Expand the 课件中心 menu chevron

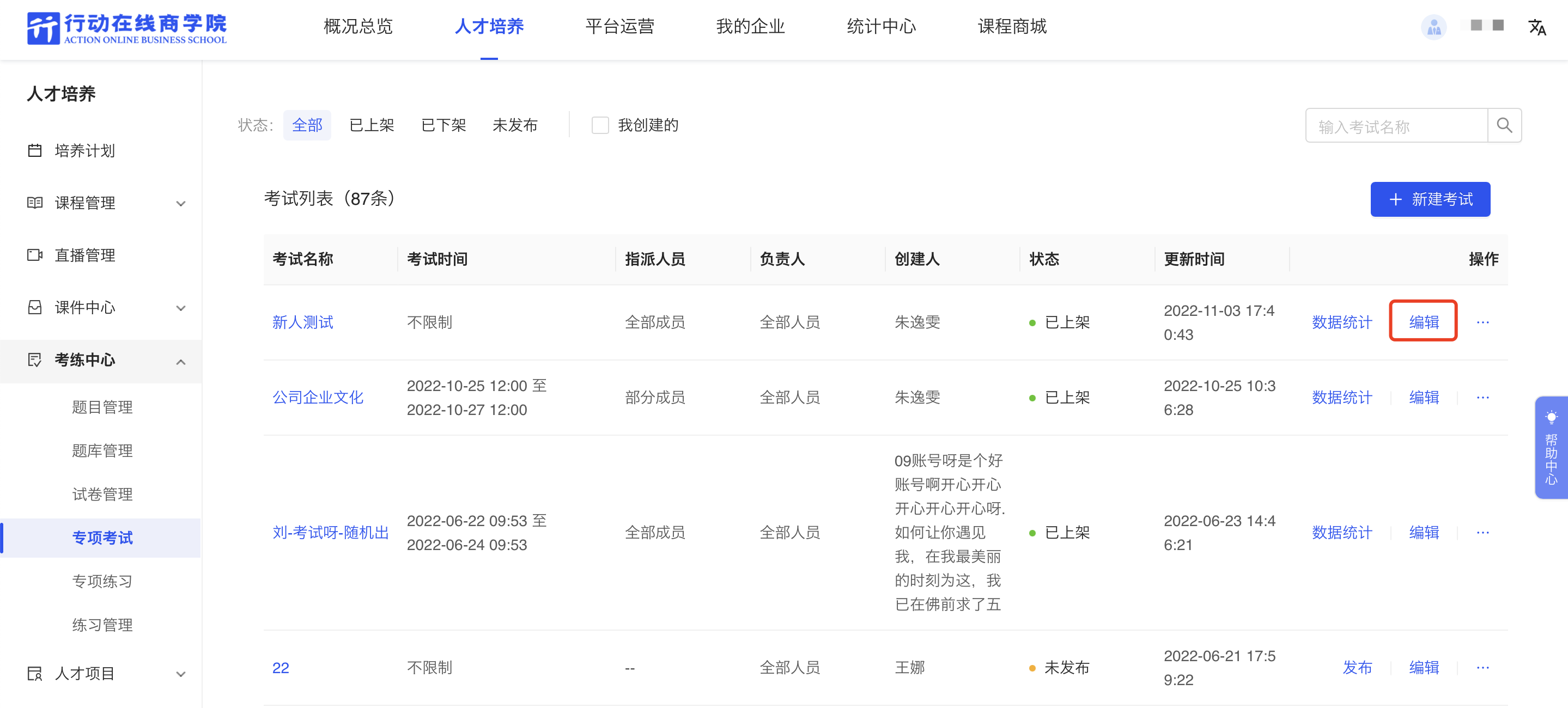click(x=180, y=308)
